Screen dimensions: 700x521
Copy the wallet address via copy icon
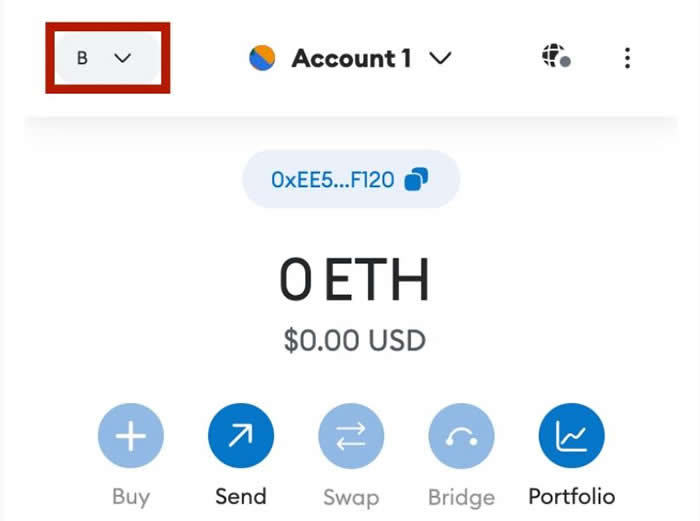click(416, 180)
